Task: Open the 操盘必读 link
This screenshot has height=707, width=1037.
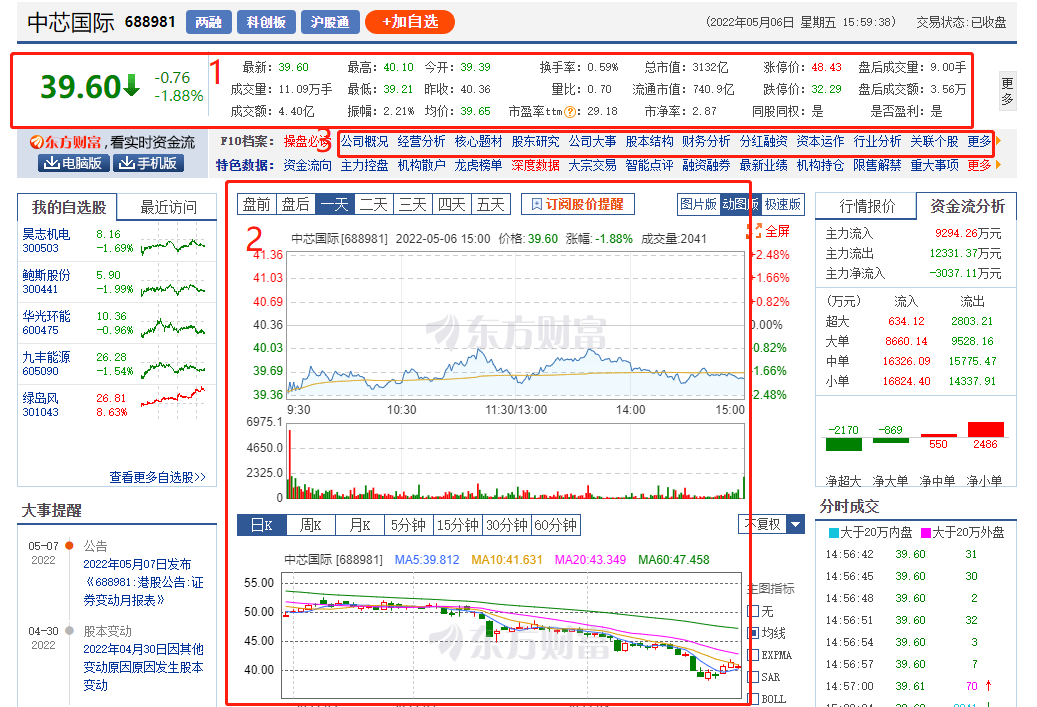Action: pyautogui.click(x=308, y=141)
